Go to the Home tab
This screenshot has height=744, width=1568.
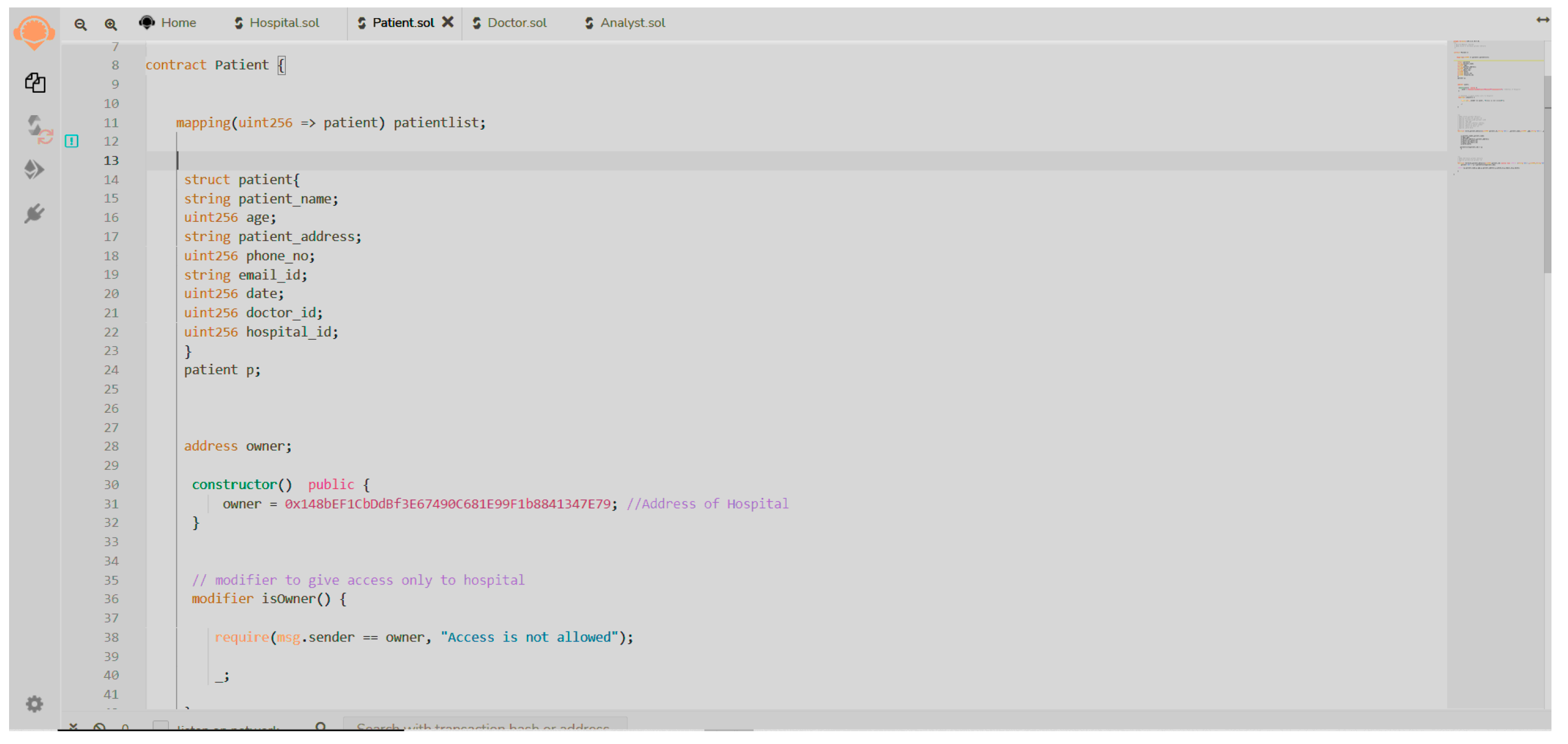coord(178,23)
